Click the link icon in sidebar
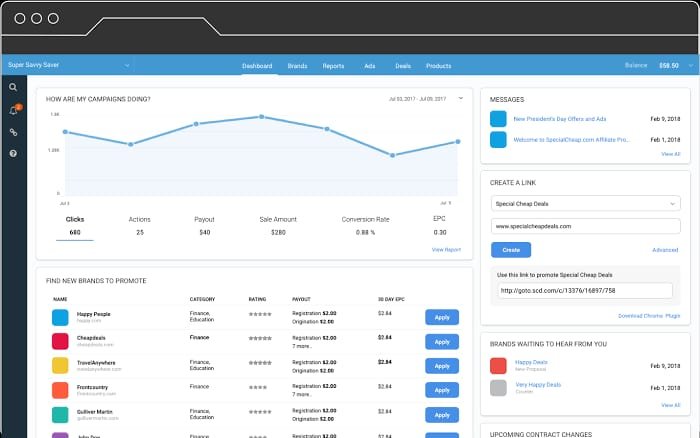Viewport: 700px width, 438px height. coord(13,132)
